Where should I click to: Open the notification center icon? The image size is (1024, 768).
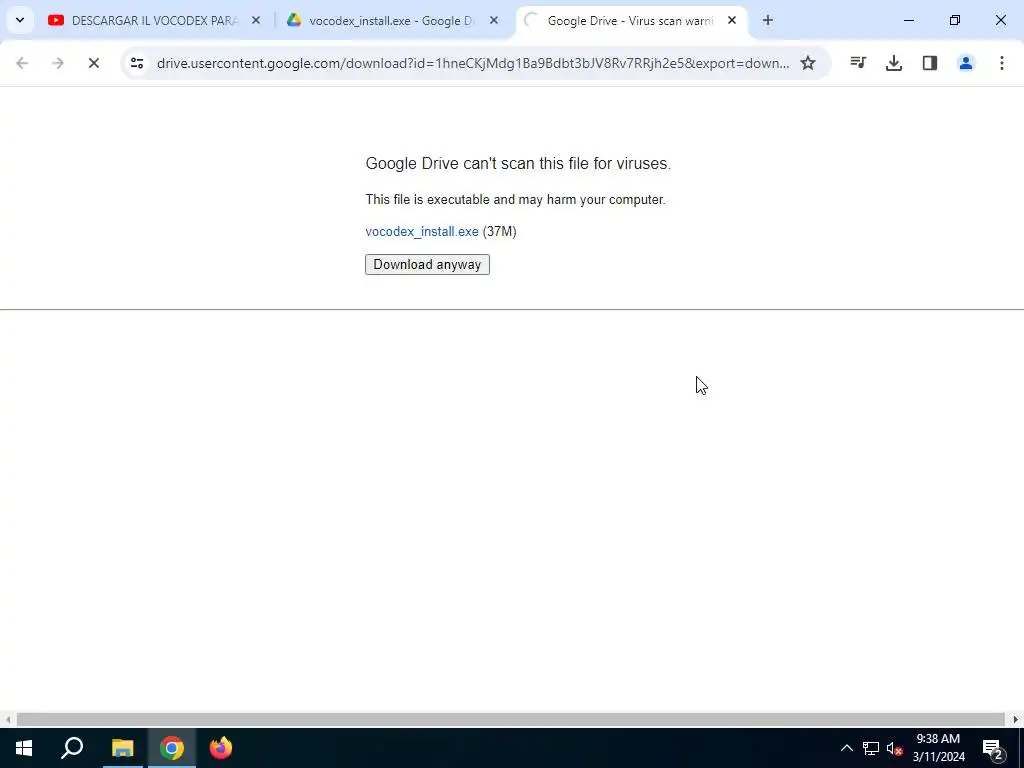pos(993,748)
